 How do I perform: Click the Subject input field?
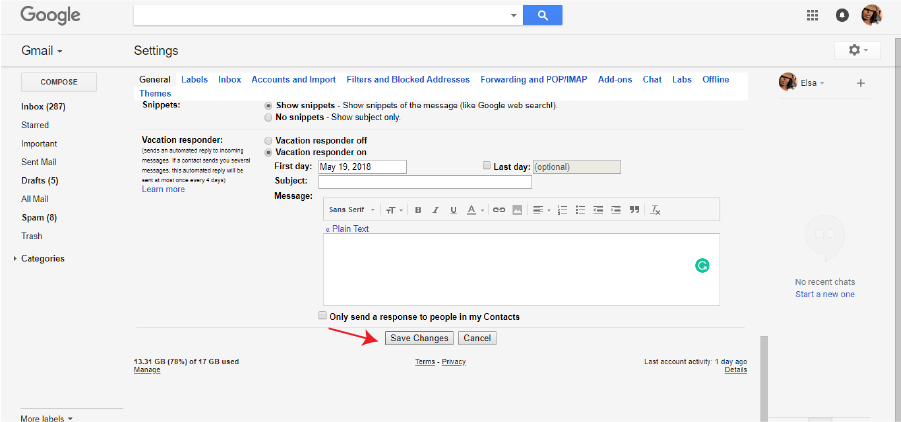pyautogui.click(x=425, y=182)
